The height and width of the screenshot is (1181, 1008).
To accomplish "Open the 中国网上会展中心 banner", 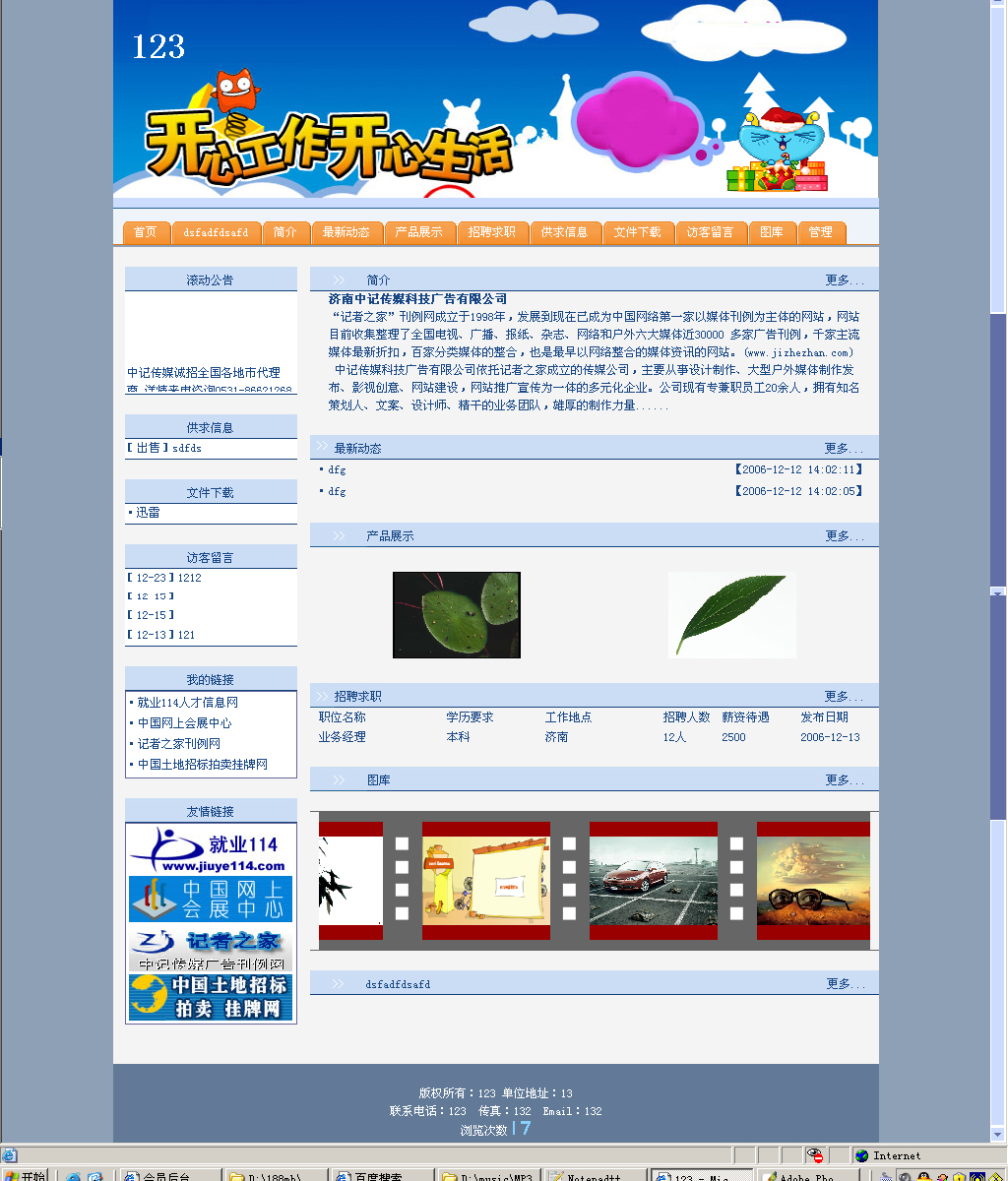I will point(211,899).
